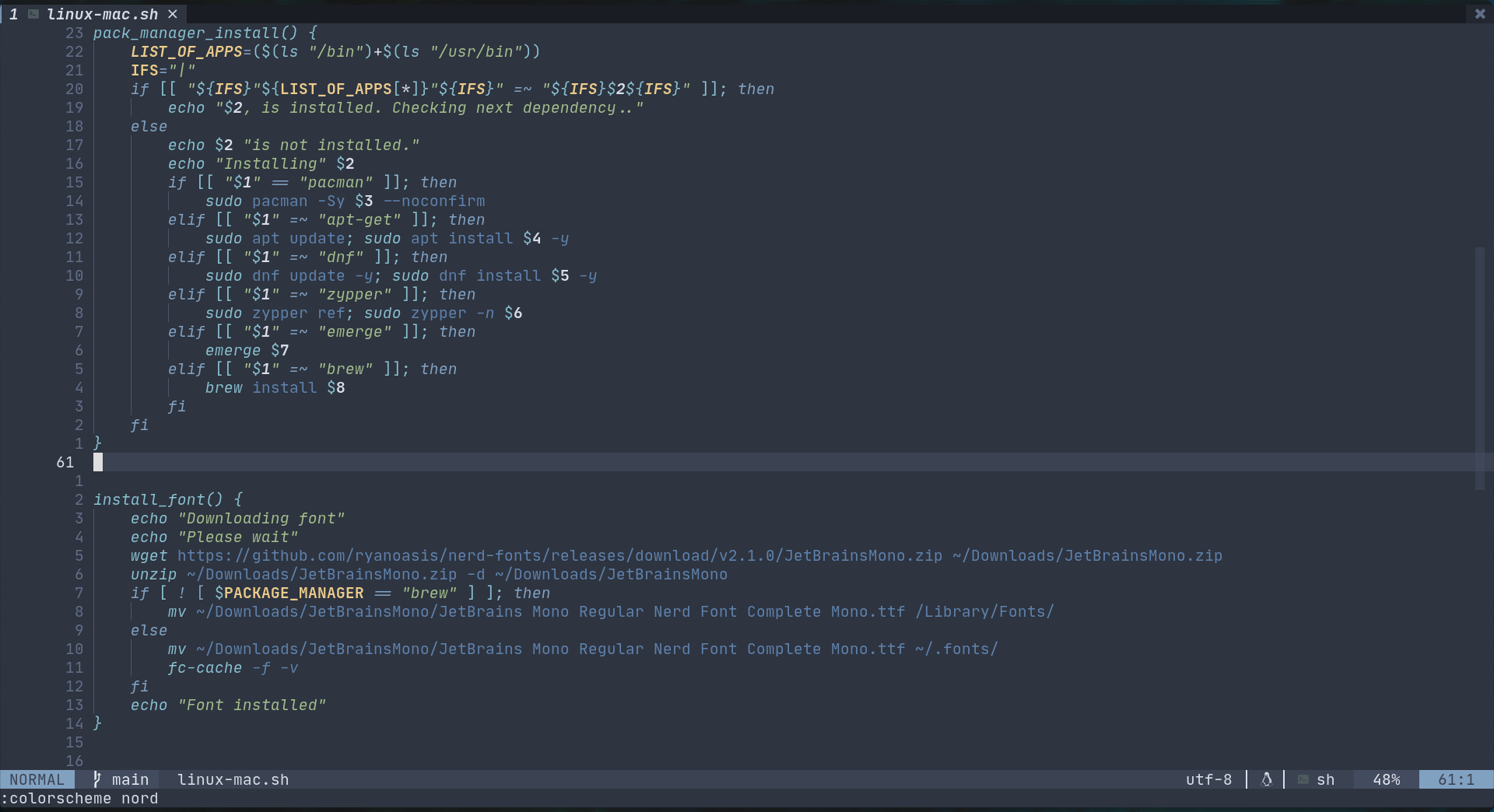Click the "emerge" string literal
This screenshot has height=812, width=1494.
(x=355, y=331)
